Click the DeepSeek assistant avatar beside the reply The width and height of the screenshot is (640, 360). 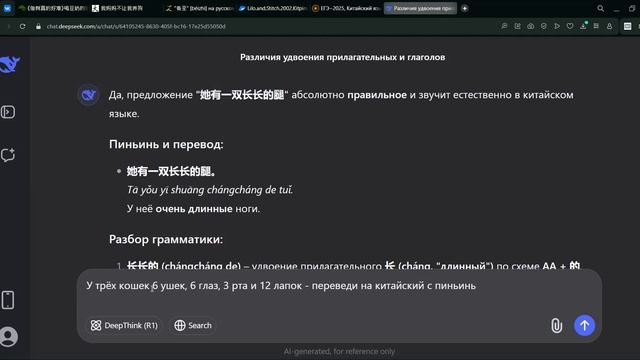(88, 95)
